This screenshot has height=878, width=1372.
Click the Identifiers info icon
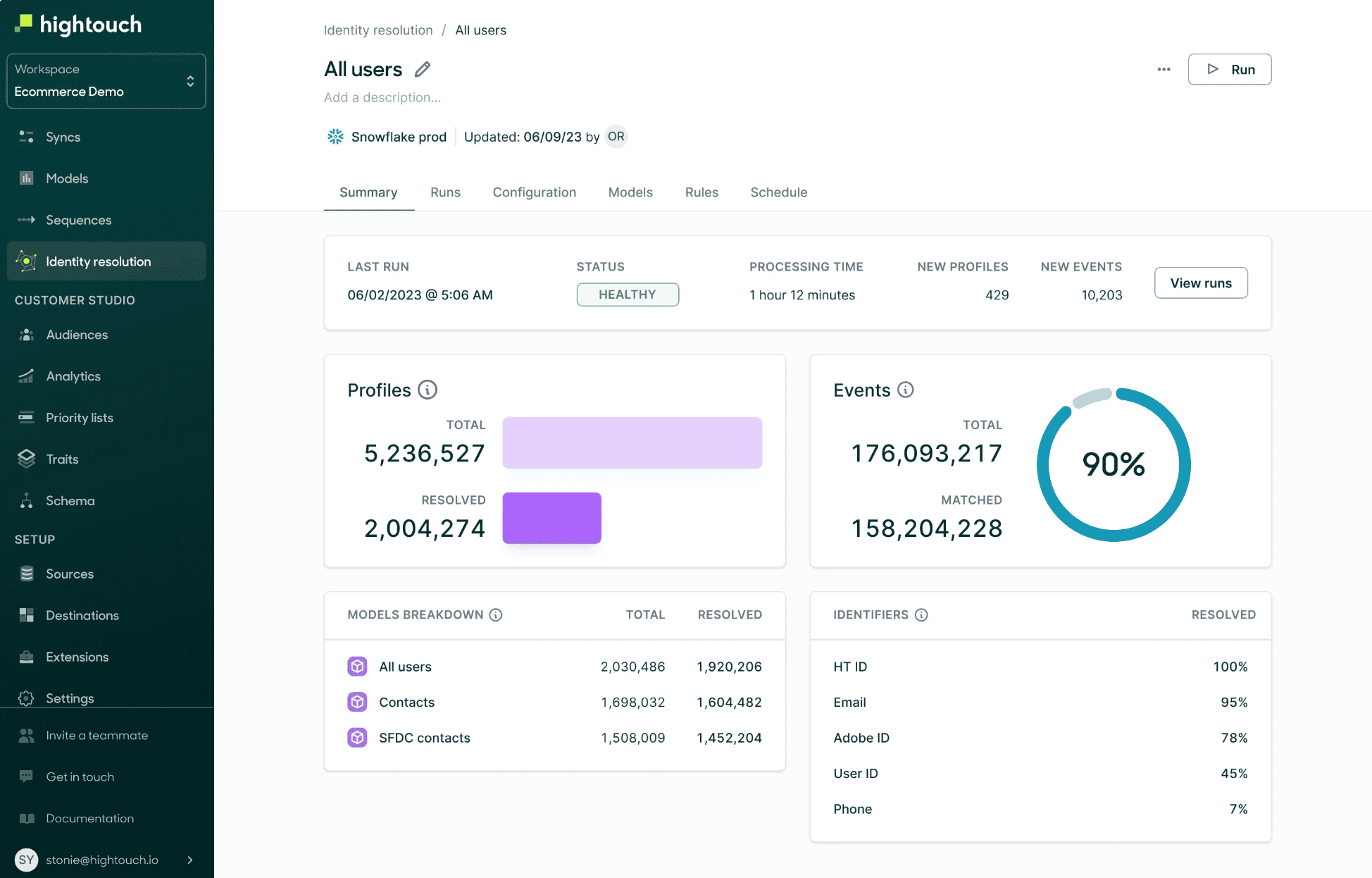[x=921, y=615]
